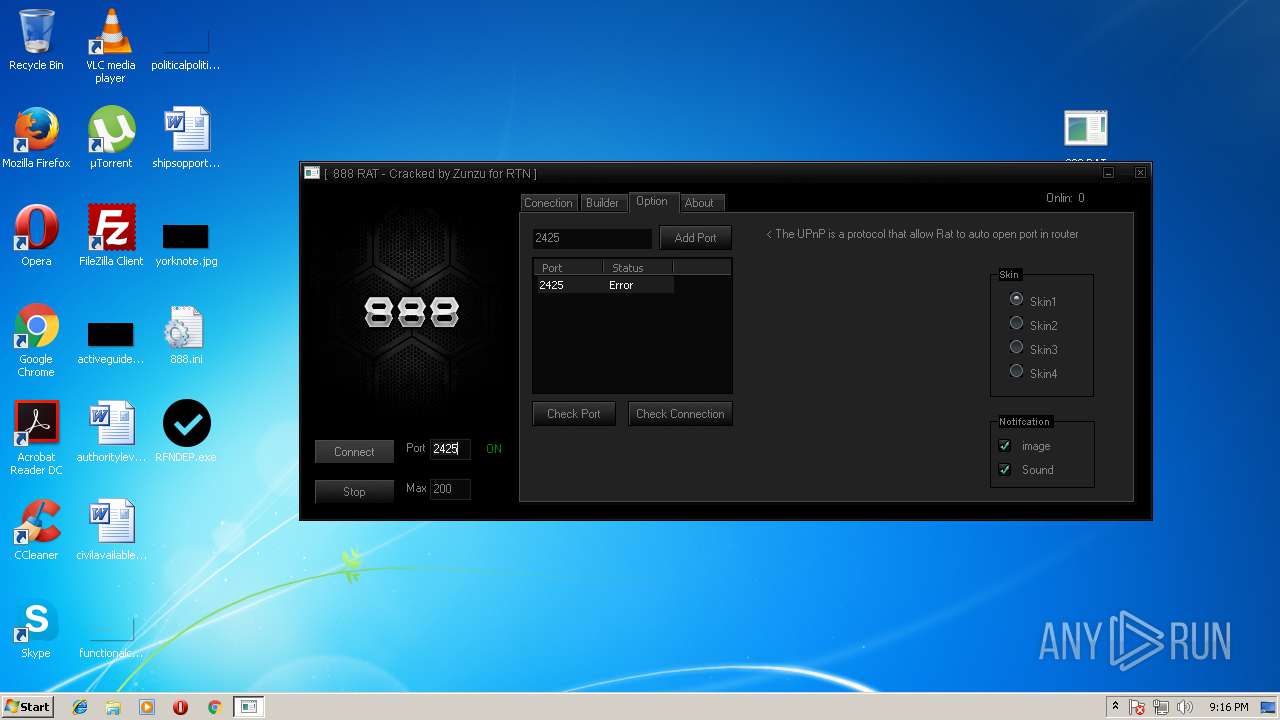Open FileZilla Client shortcut

[110, 236]
